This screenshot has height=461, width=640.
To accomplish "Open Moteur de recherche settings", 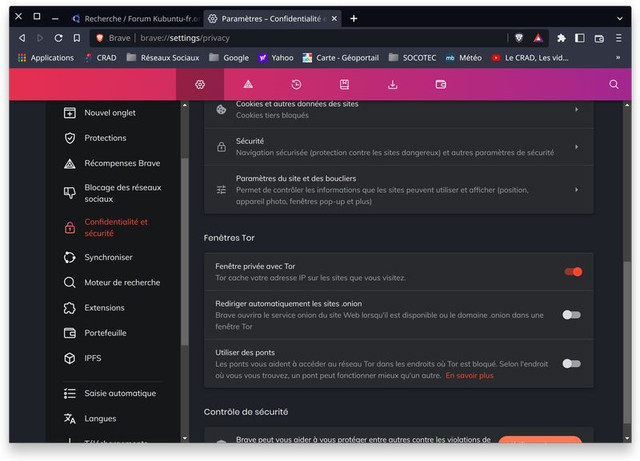I will coord(112,283).
